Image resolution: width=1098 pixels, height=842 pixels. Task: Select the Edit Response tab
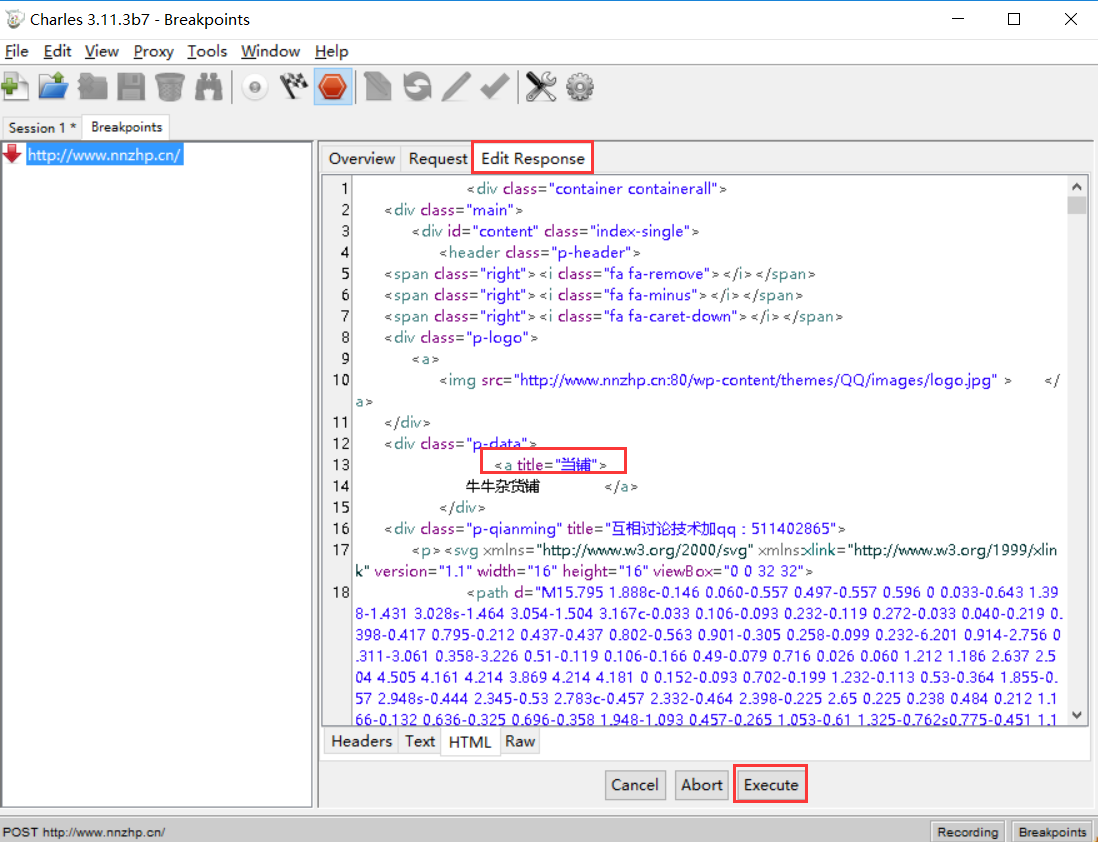pos(533,158)
